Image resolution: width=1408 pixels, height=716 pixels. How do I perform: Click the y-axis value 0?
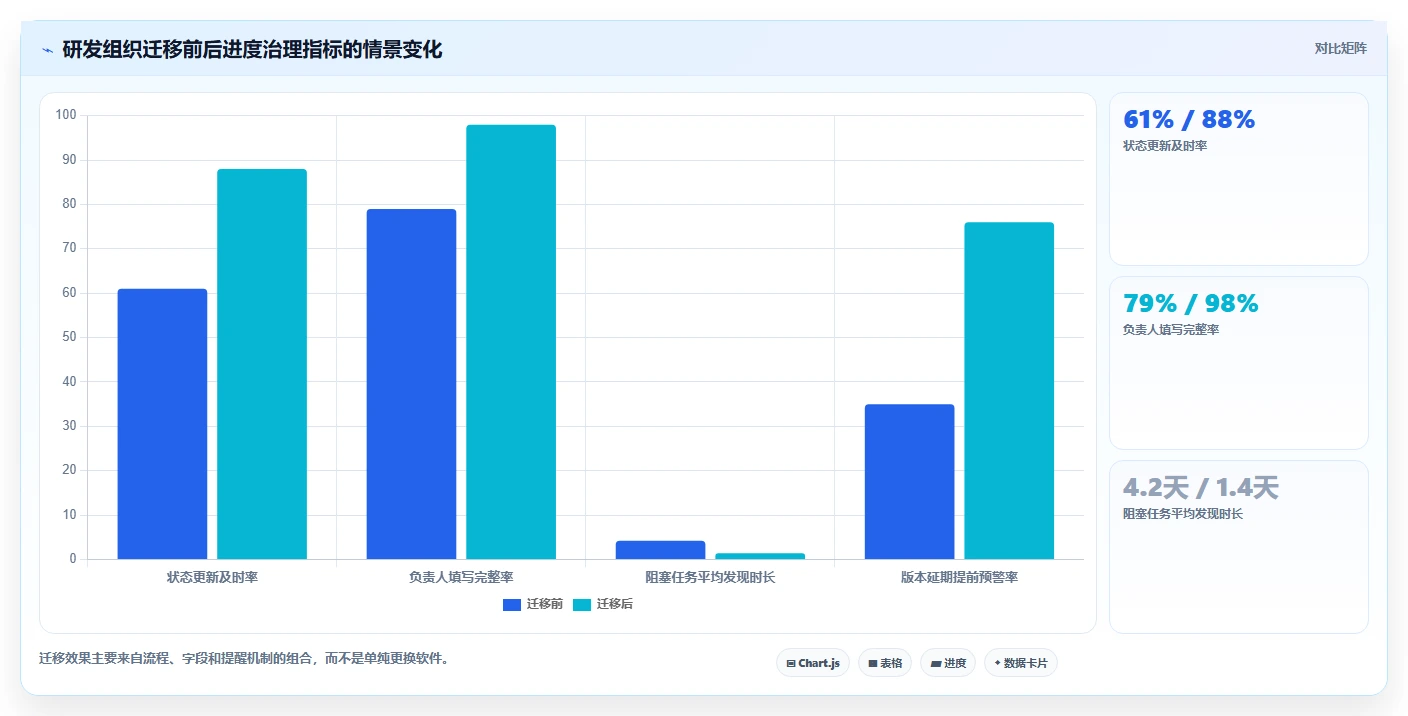(x=73, y=559)
